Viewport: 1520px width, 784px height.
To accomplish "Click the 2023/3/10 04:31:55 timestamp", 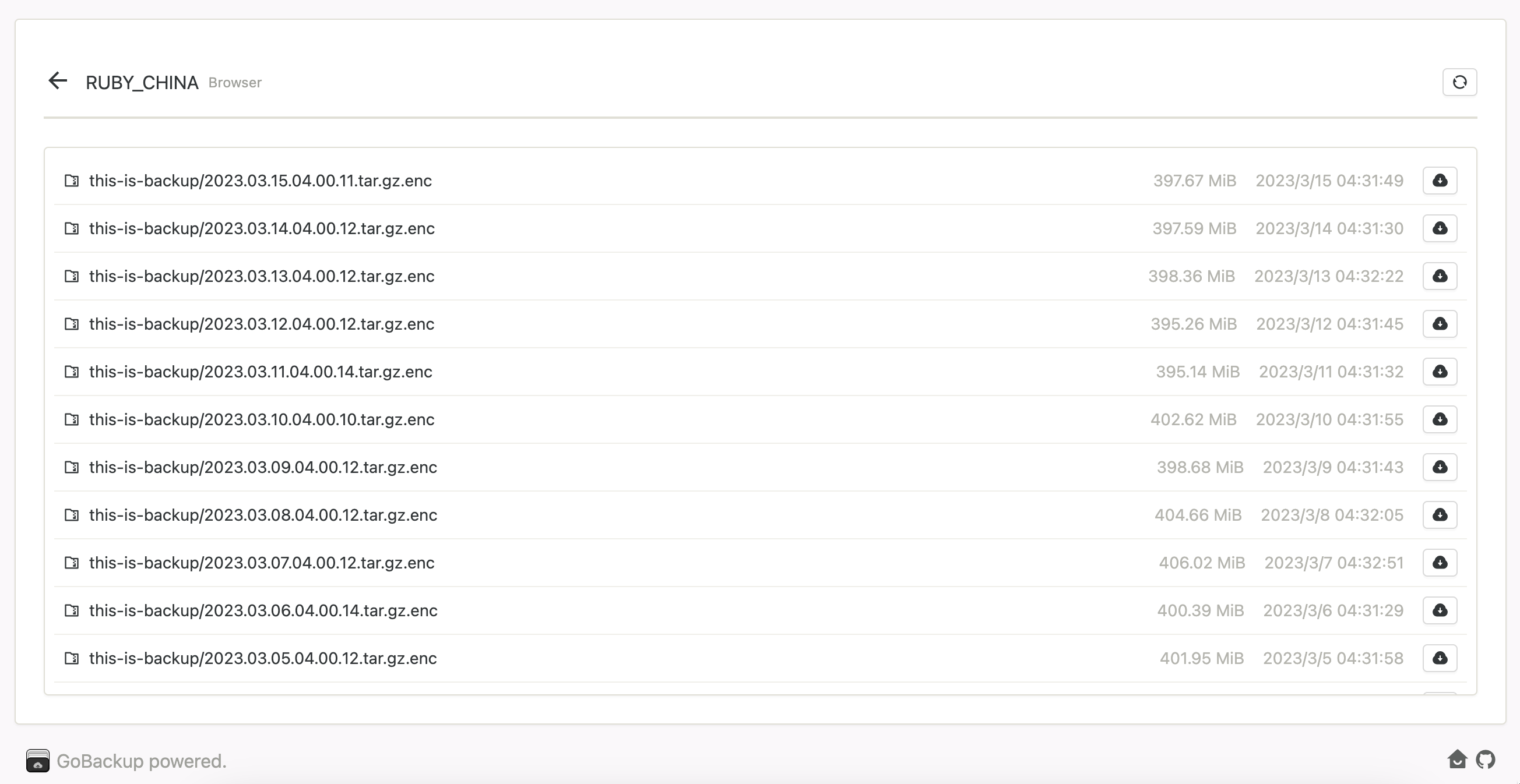I will 1329,419.
